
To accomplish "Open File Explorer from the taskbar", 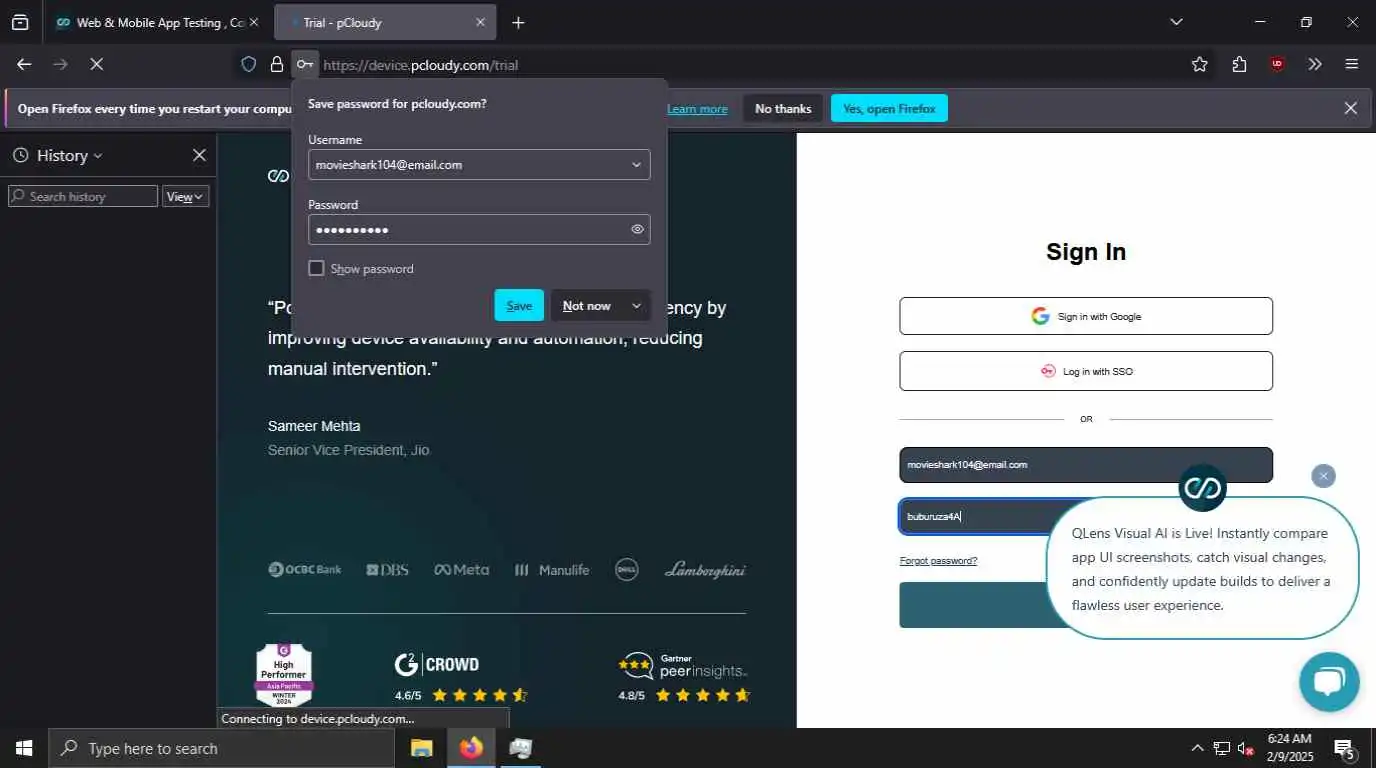I will pyautogui.click(x=422, y=748).
